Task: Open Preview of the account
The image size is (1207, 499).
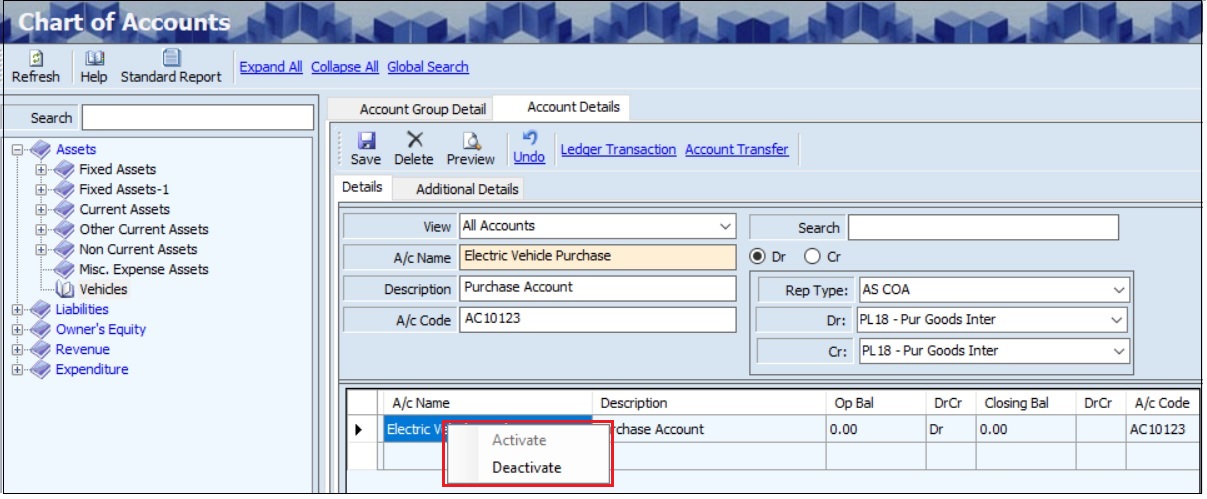Action: [x=470, y=141]
